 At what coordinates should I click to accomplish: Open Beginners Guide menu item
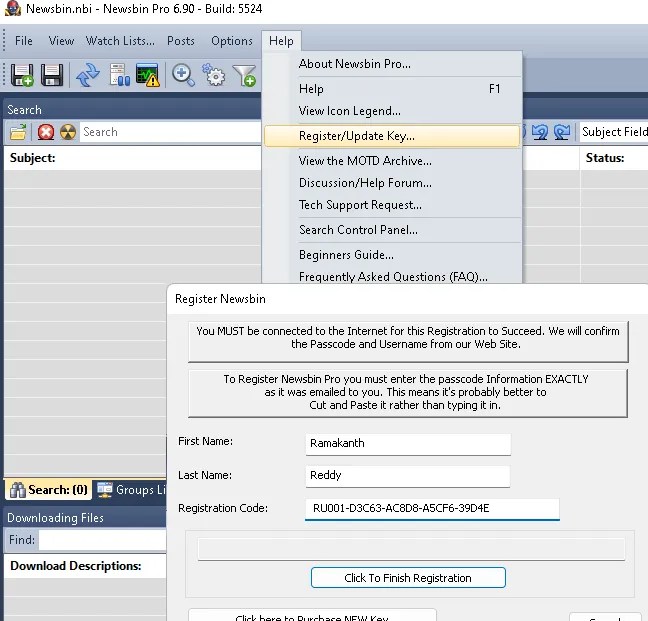(x=392, y=255)
